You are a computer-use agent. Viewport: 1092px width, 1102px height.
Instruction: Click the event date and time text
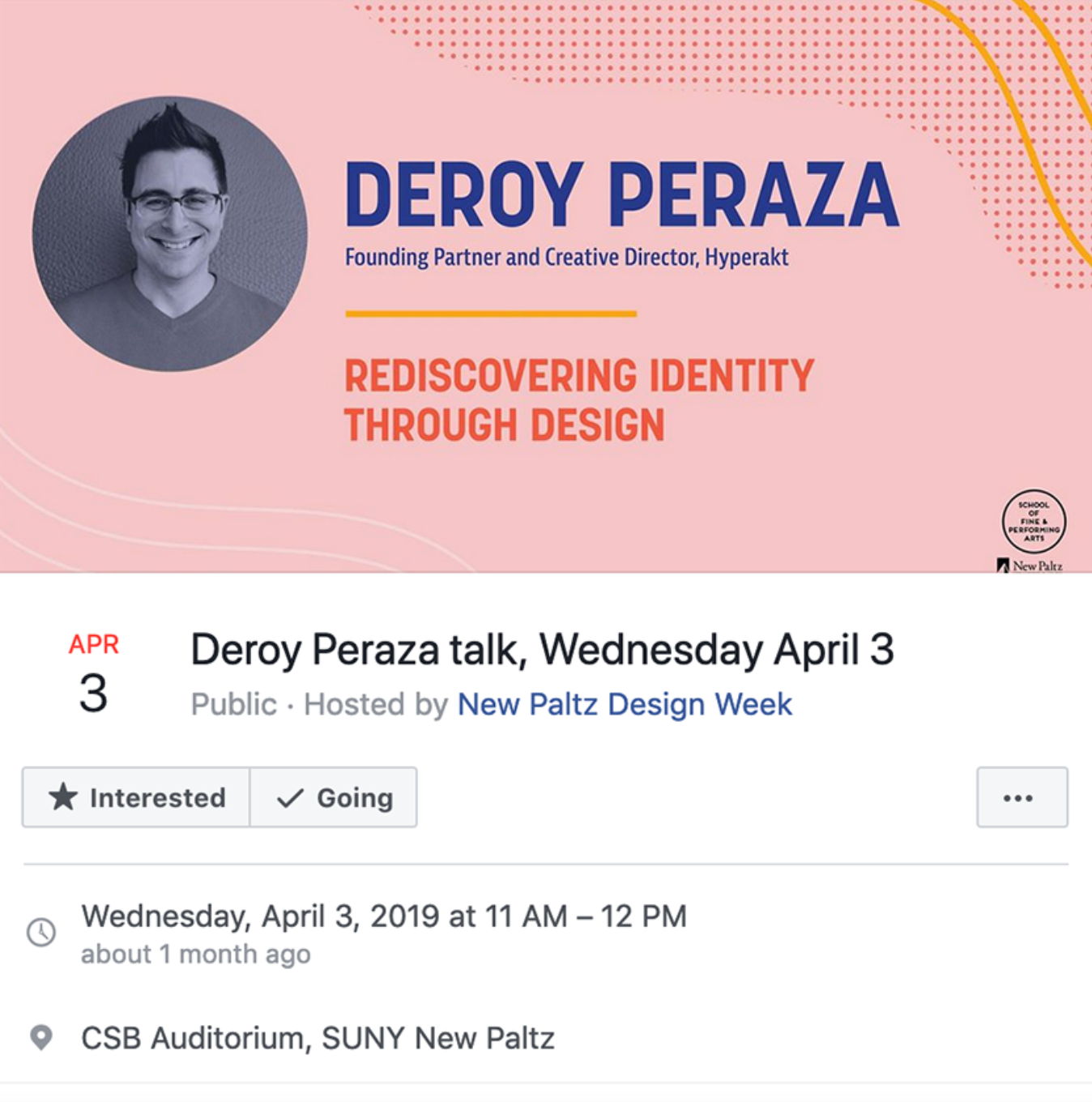tap(384, 916)
